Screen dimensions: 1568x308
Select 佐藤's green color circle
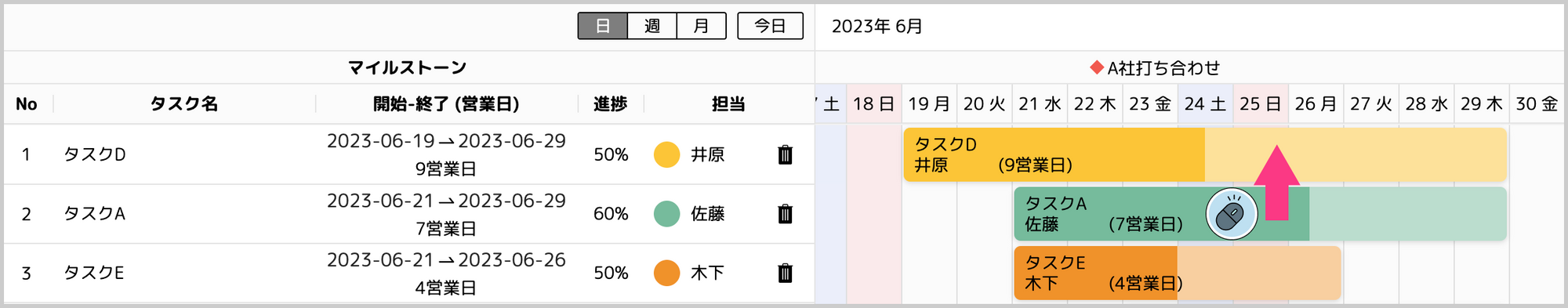(666, 214)
